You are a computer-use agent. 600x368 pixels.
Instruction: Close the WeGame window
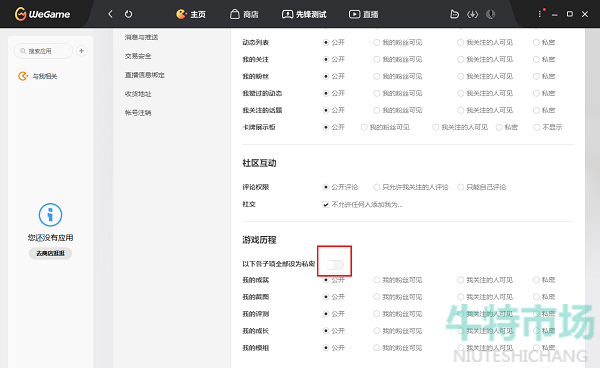point(585,14)
